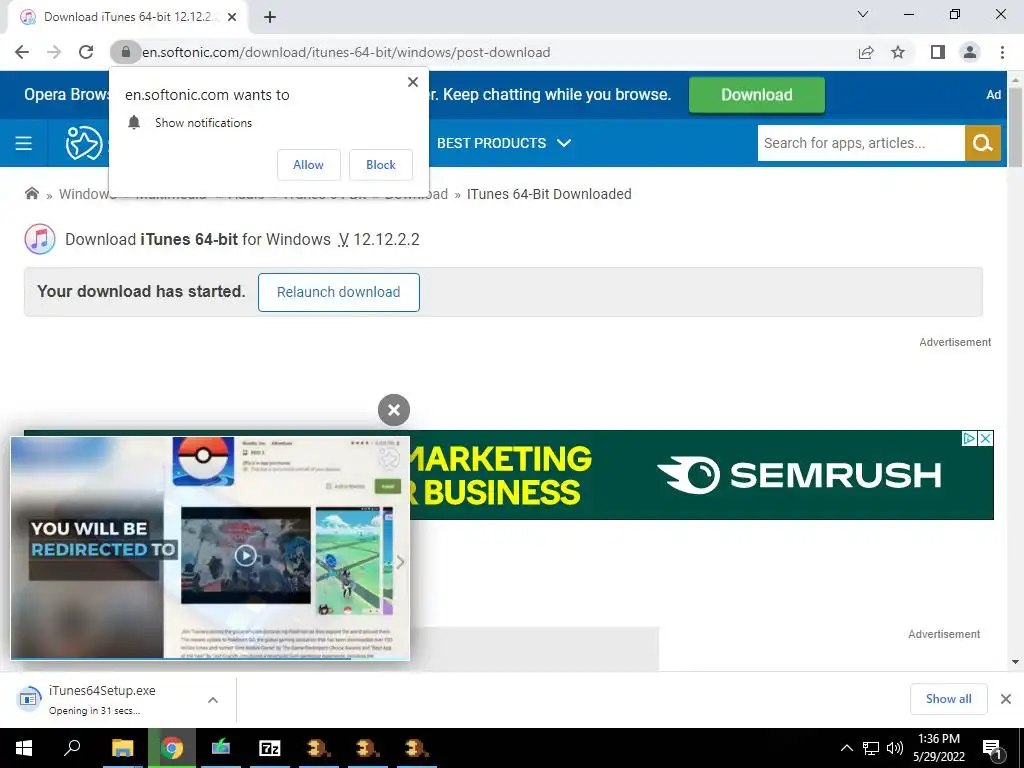Open File Explorer from taskbar
Screen dimensions: 1024x768
click(122, 748)
